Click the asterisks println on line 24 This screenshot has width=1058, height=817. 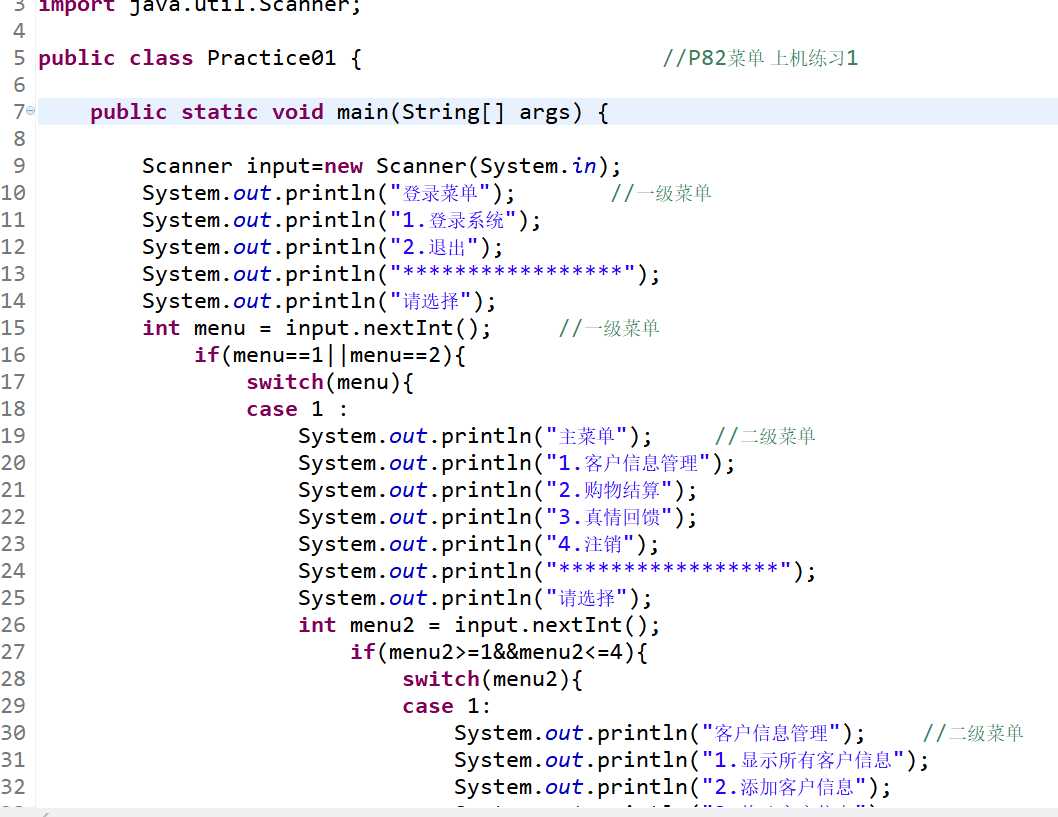pyautogui.click(x=557, y=571)
